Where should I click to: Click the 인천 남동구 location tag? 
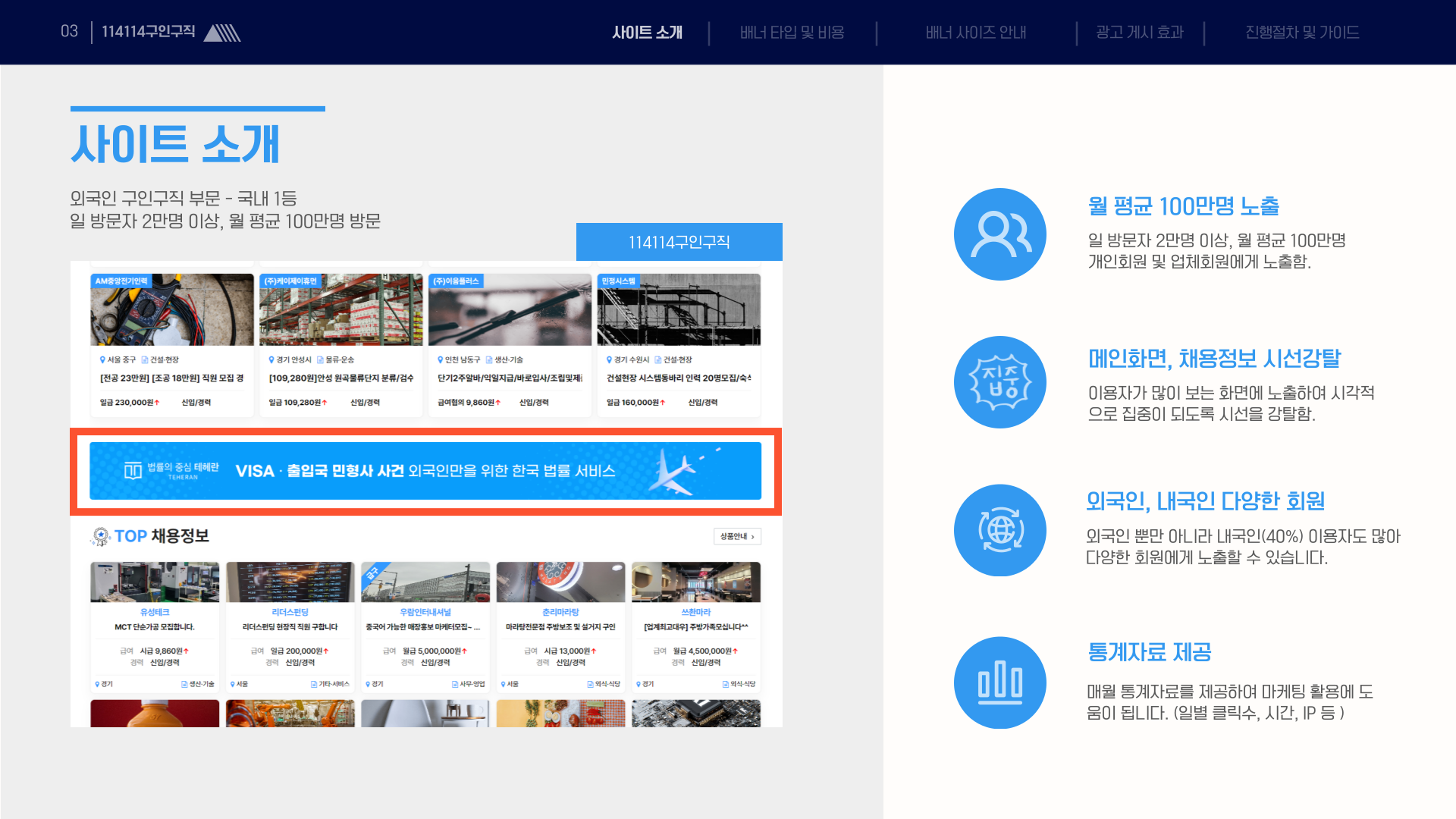tap(459, 359)
